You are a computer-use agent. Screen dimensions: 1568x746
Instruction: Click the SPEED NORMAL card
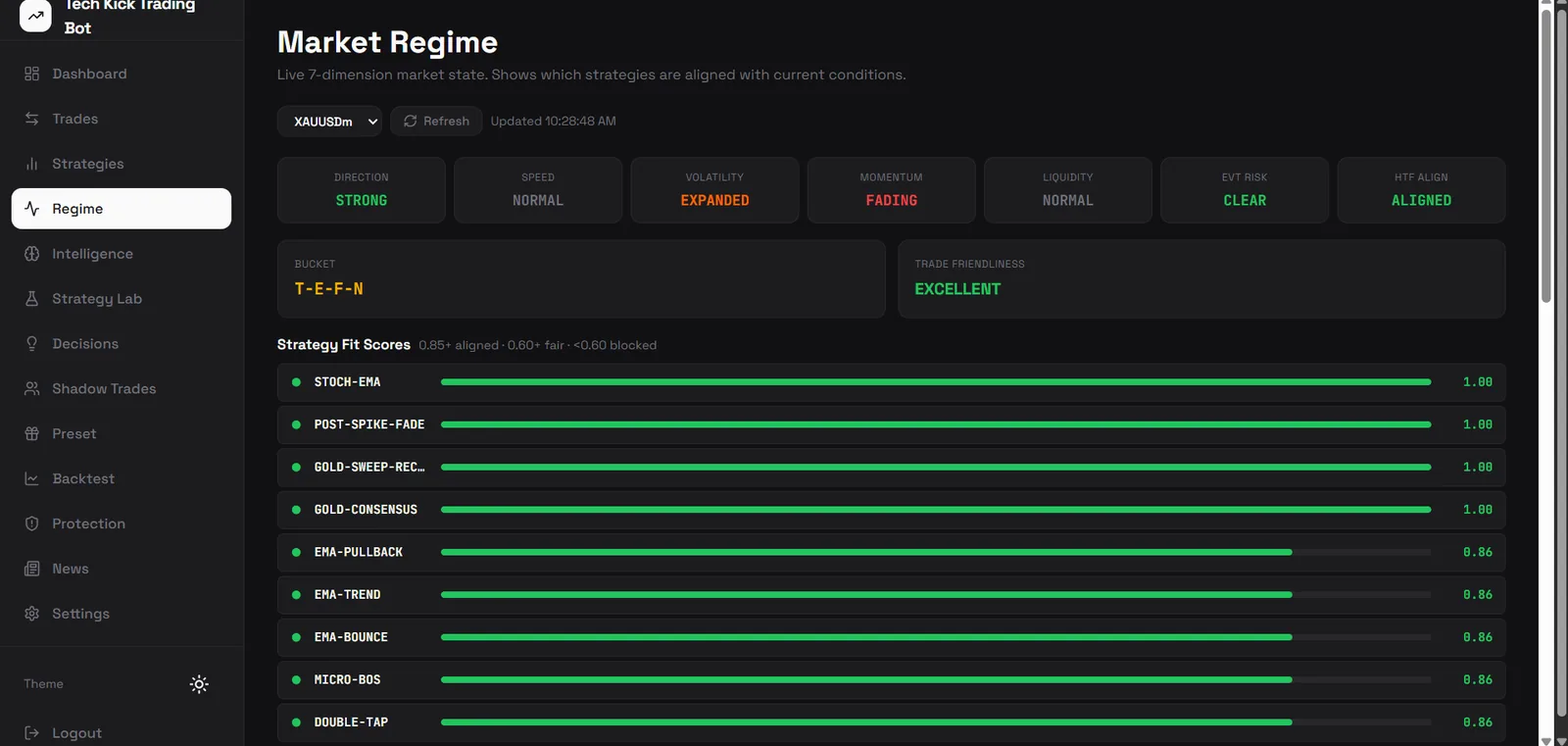pos(538,190)
